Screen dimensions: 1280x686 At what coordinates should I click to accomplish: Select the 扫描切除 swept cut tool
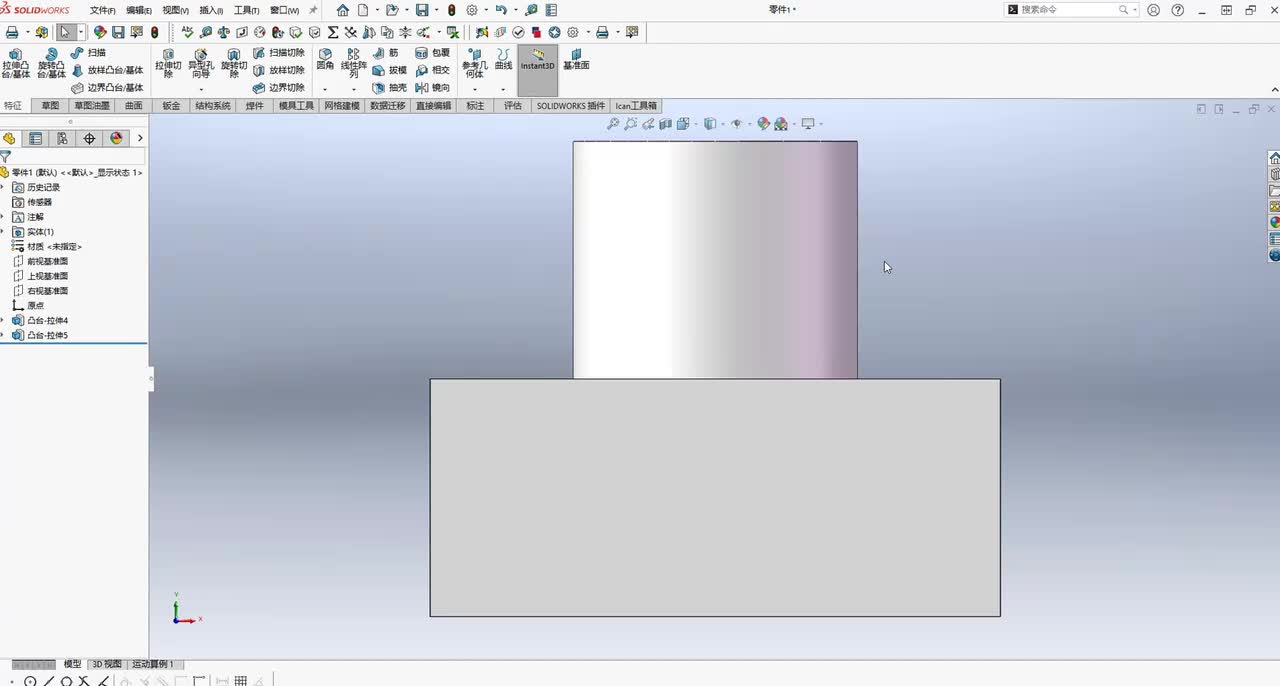[278, 53]
